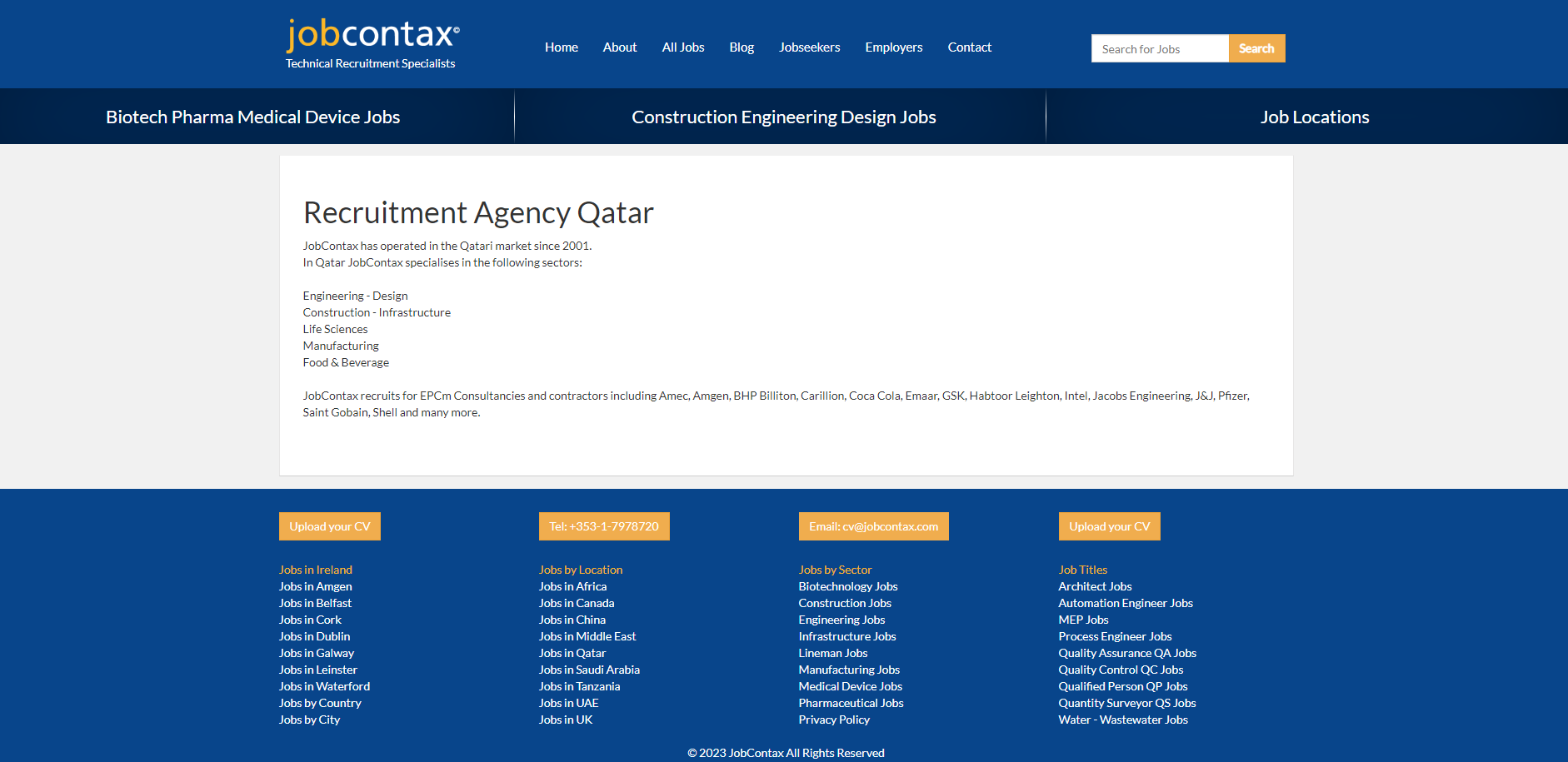The image size is (1568, 762).
Task: Open Construction Engineering Design Jobs tab
Action: click(x=784, y=117)
